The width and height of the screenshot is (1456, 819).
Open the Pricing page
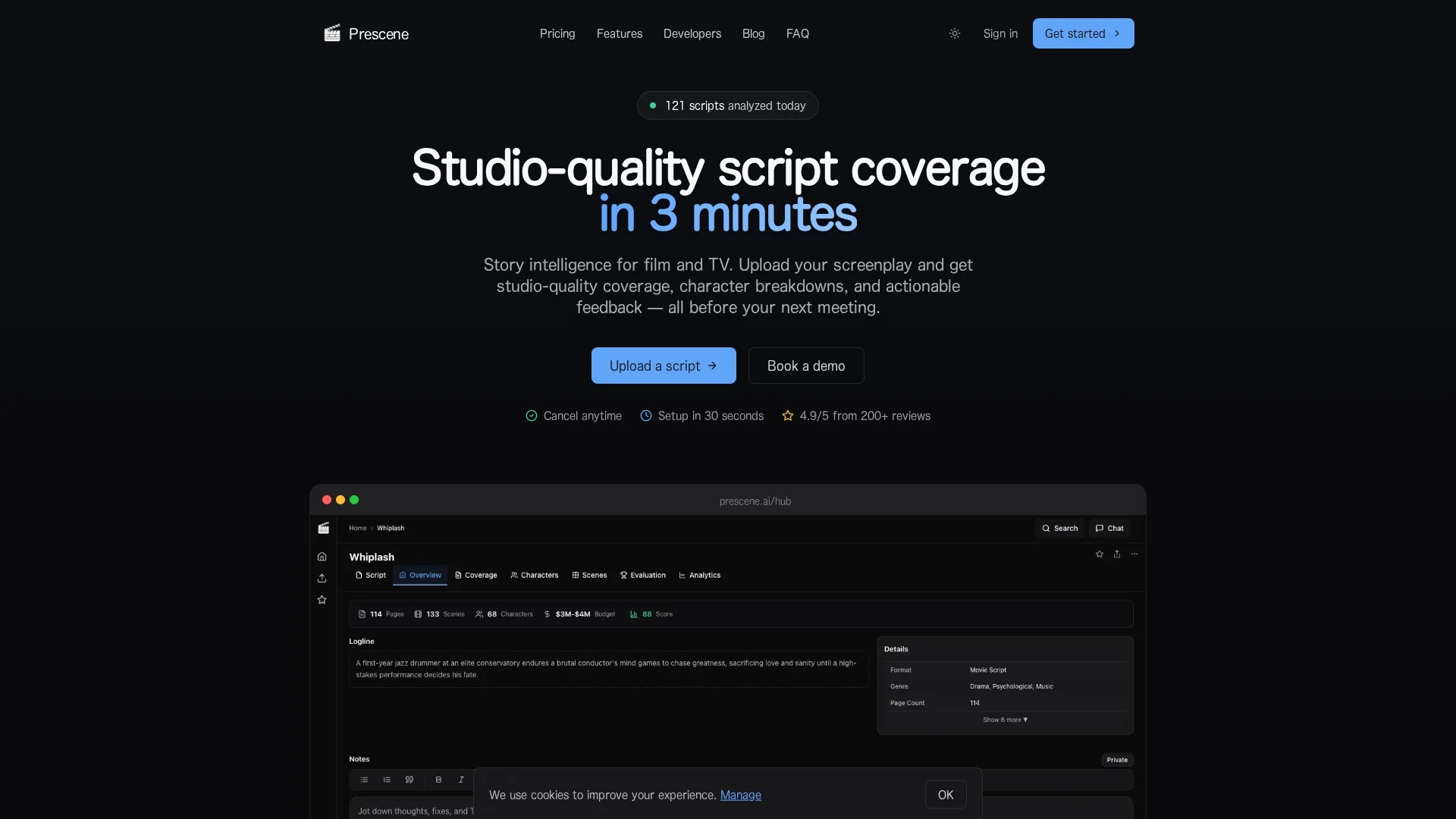point(557,33)
